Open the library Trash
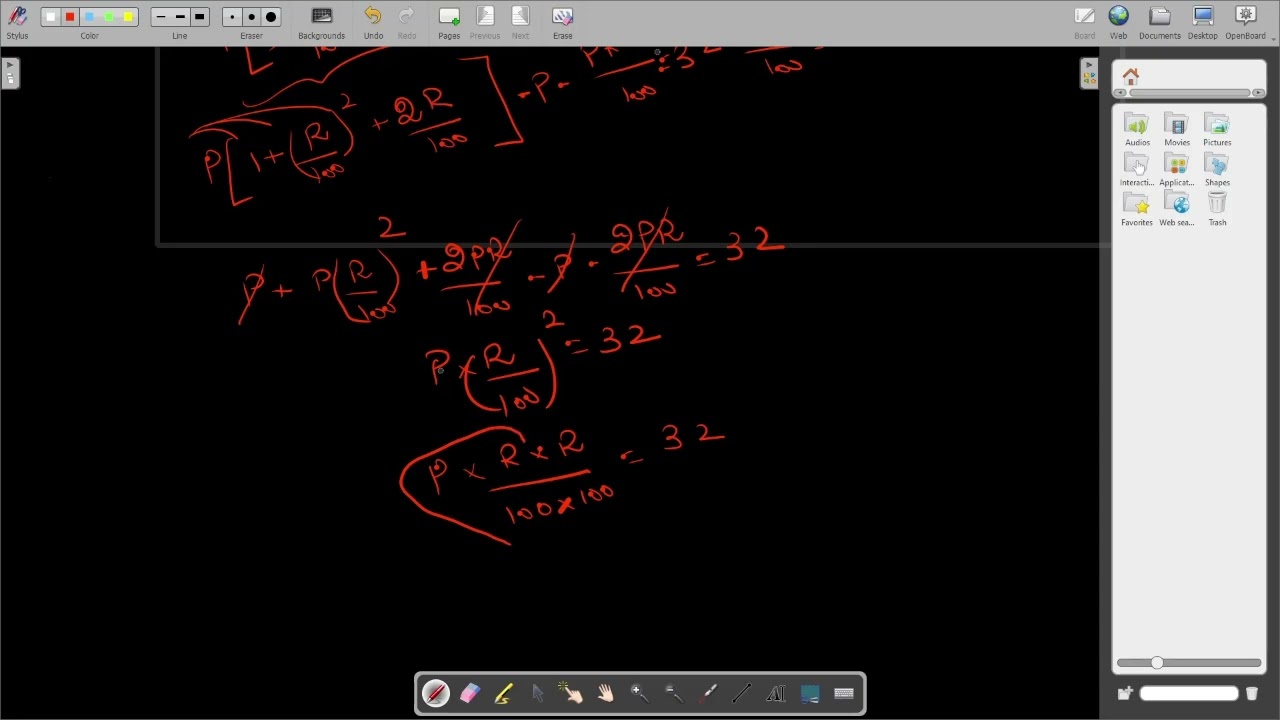The width and height of the screenshot is (1280, 720). (1217, 210)
